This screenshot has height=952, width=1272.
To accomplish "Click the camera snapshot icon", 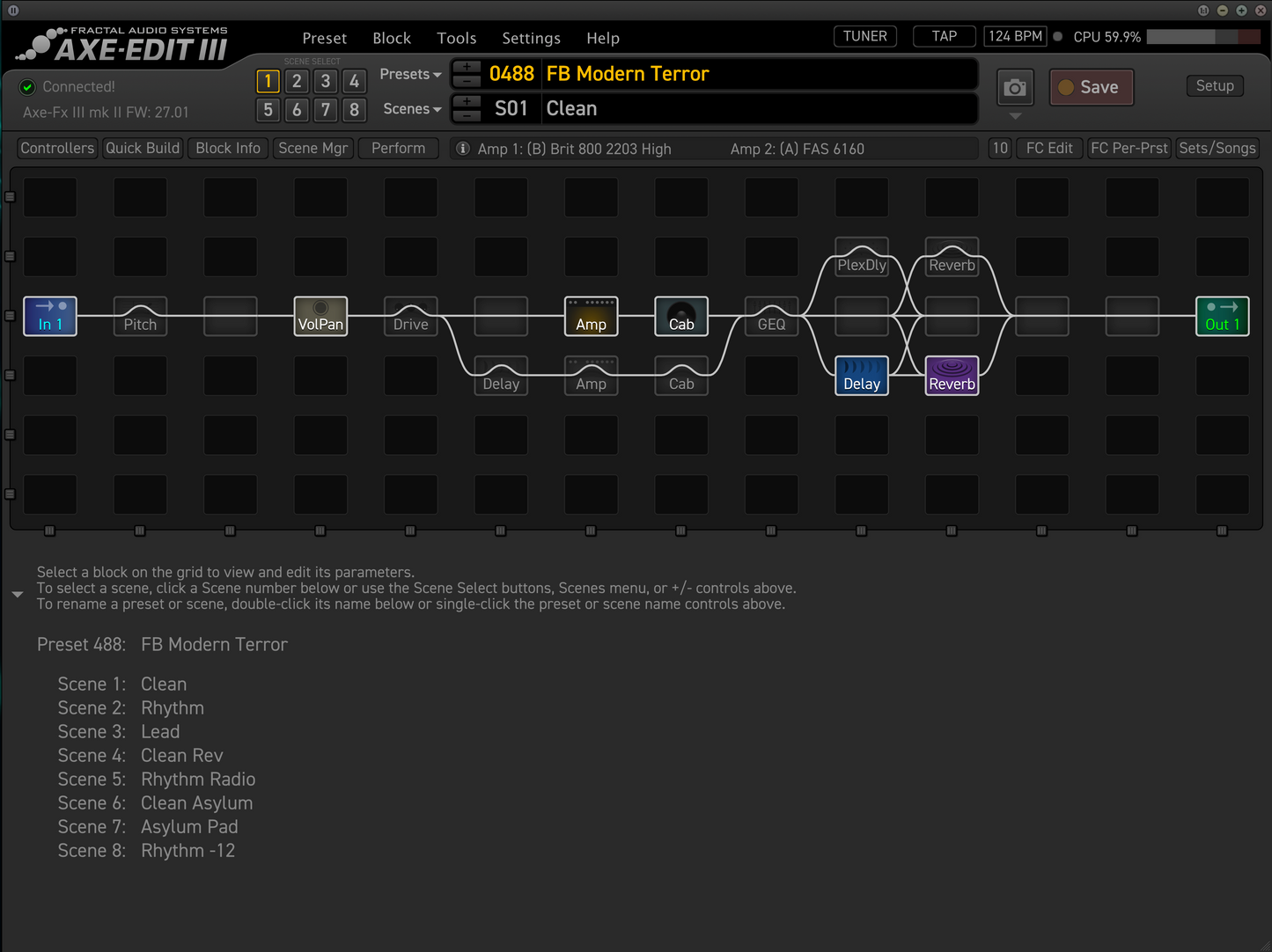I will point(1015,88).
